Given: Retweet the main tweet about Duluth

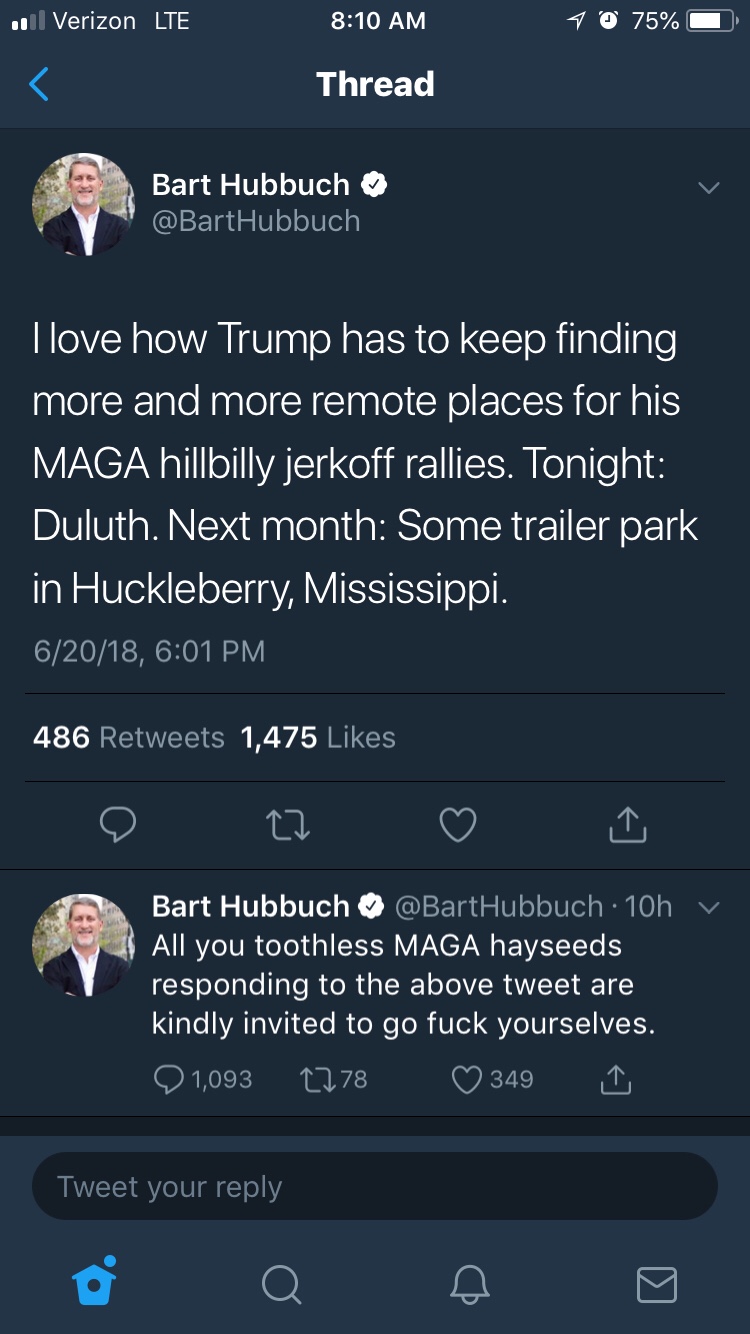Looking at the screenshot, I should coord(288,825).
